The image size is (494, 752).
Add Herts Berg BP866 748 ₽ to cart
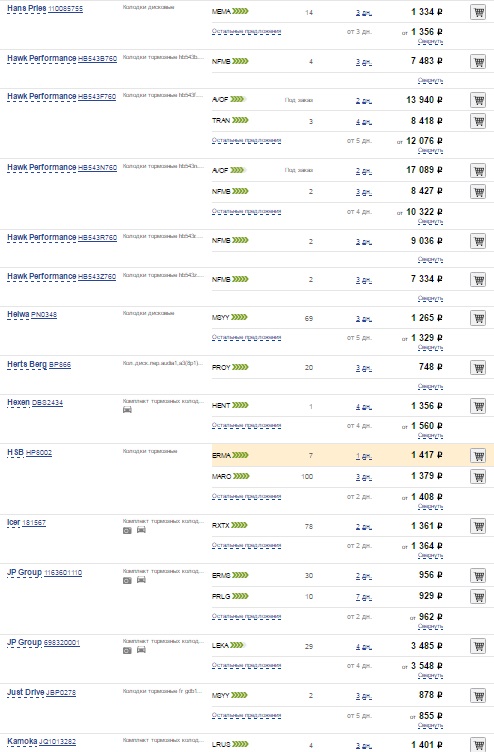[478, 367]
